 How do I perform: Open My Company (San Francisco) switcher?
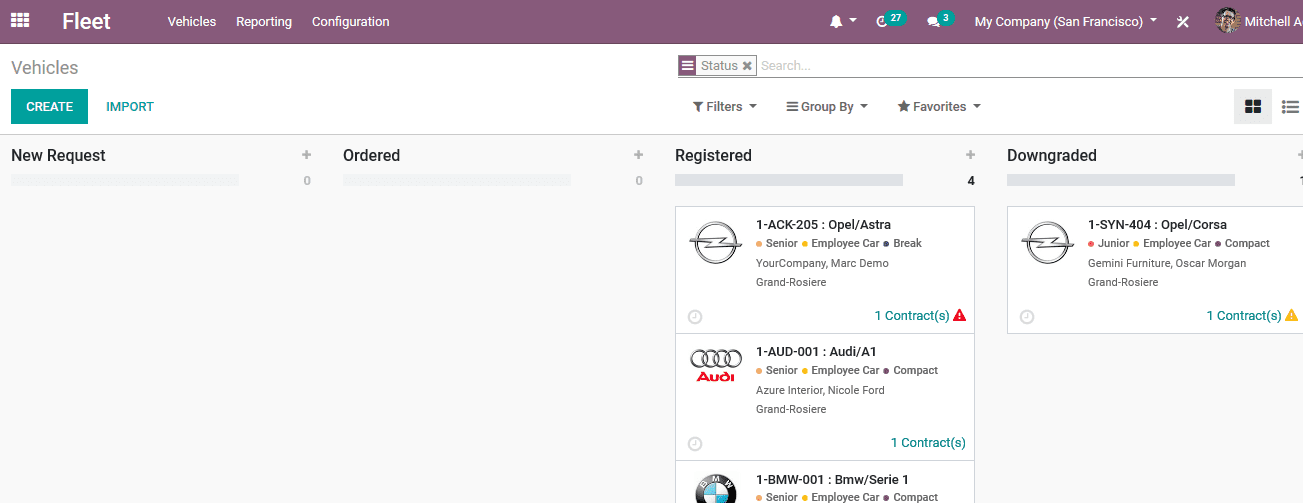click(1066, 21)
